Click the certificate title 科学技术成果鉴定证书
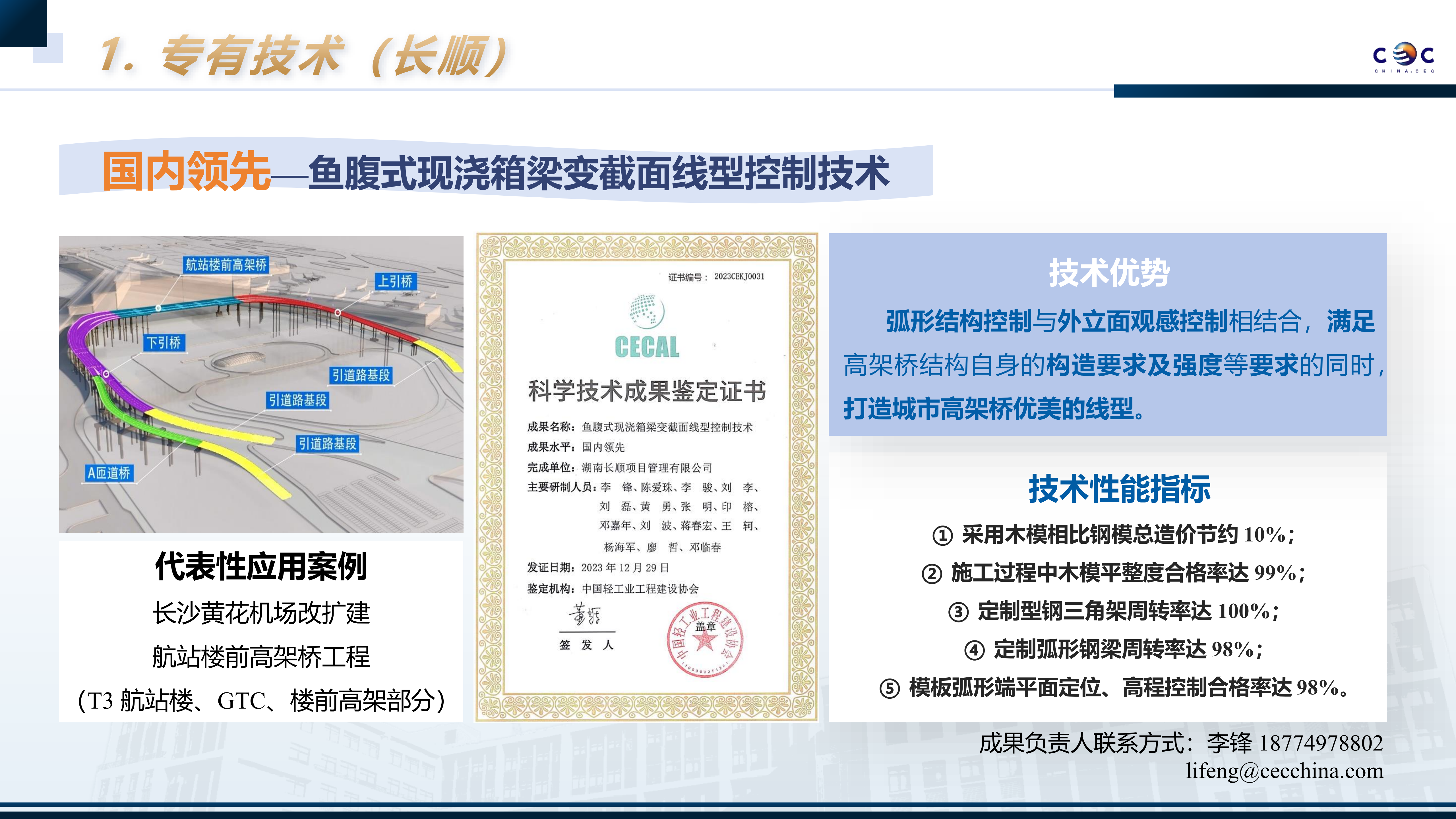The width and height of the screenshot is (1456, 819). click(647, 391)
